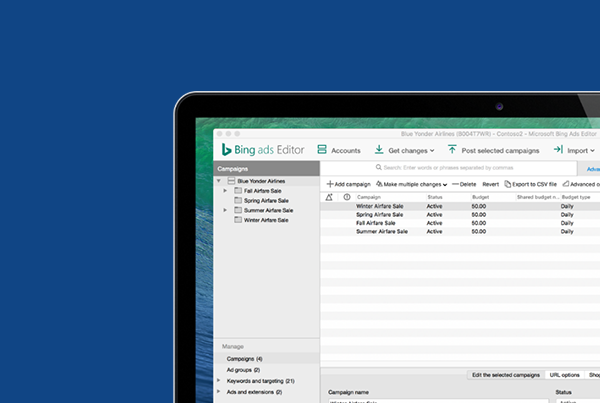The height and width of the screenshot is (403, 600).
Task: Click the Accounts button label
Action: 346,151
